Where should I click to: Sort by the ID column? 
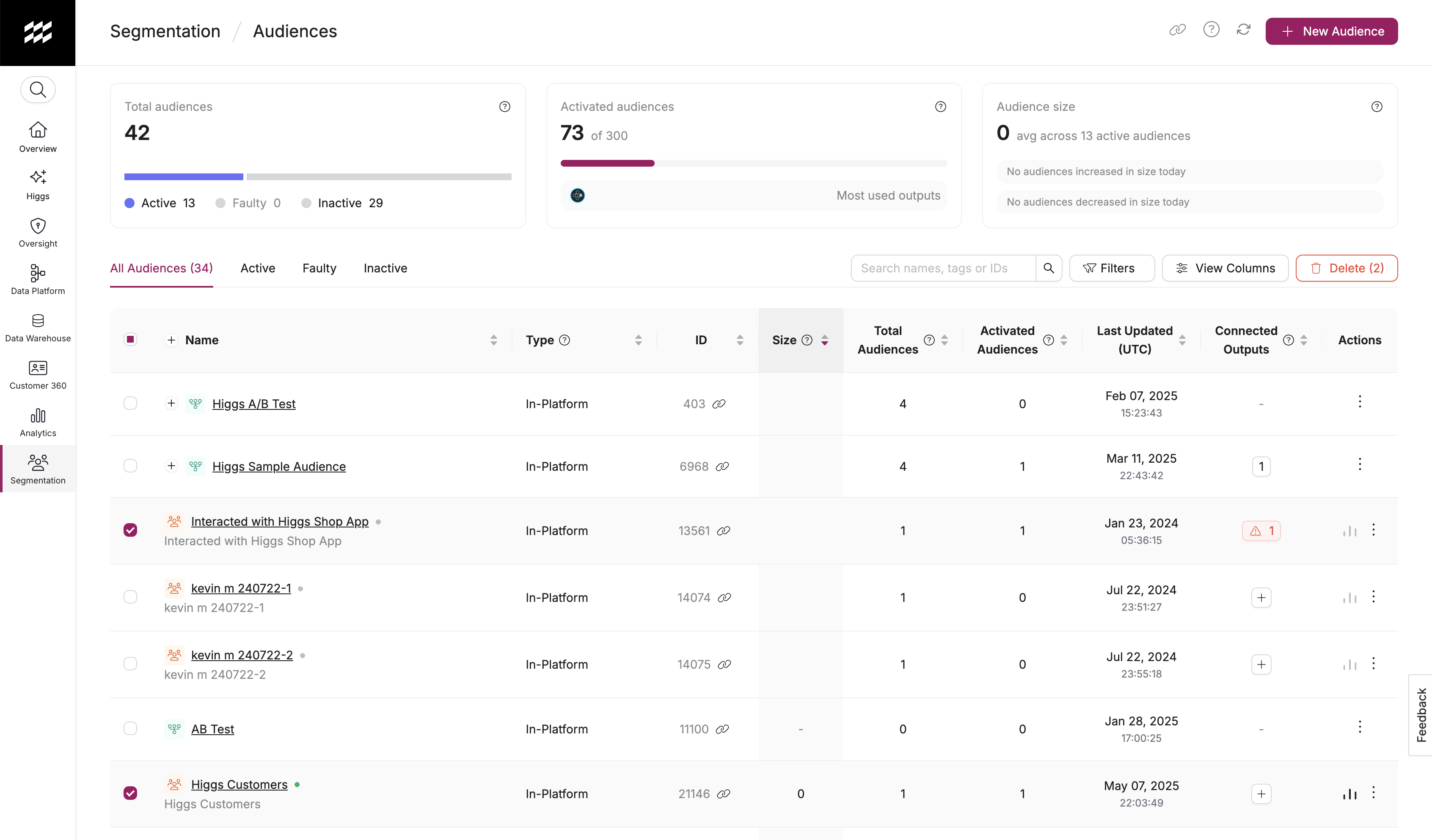(740, 340)
